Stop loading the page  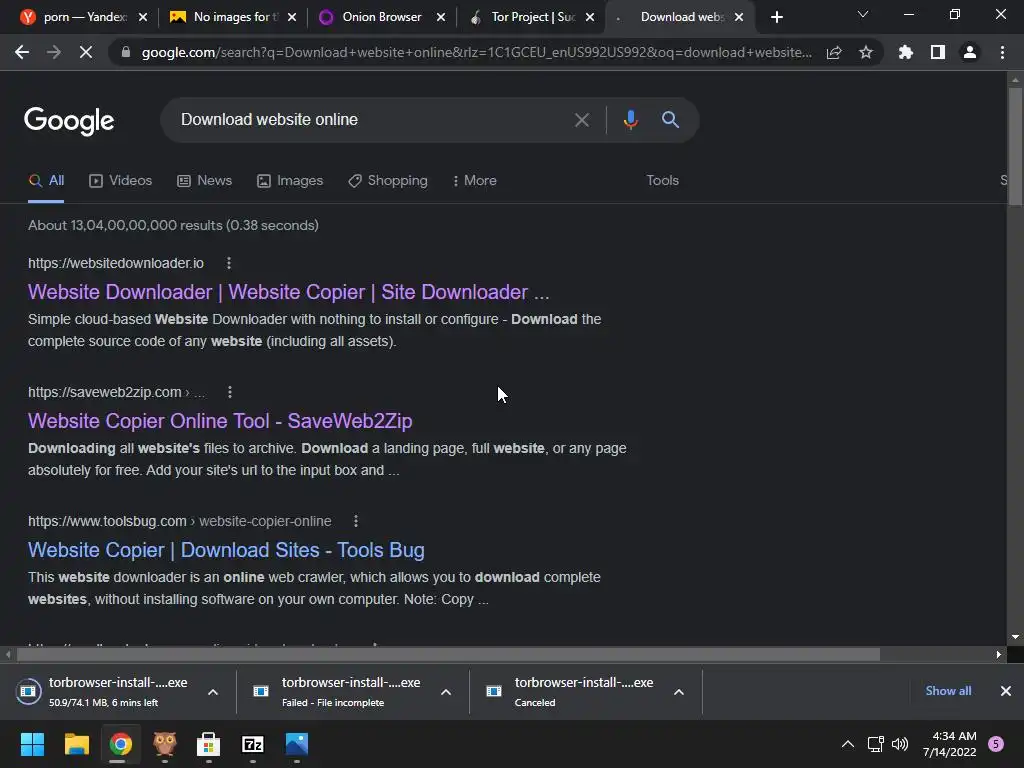[86, 52]
